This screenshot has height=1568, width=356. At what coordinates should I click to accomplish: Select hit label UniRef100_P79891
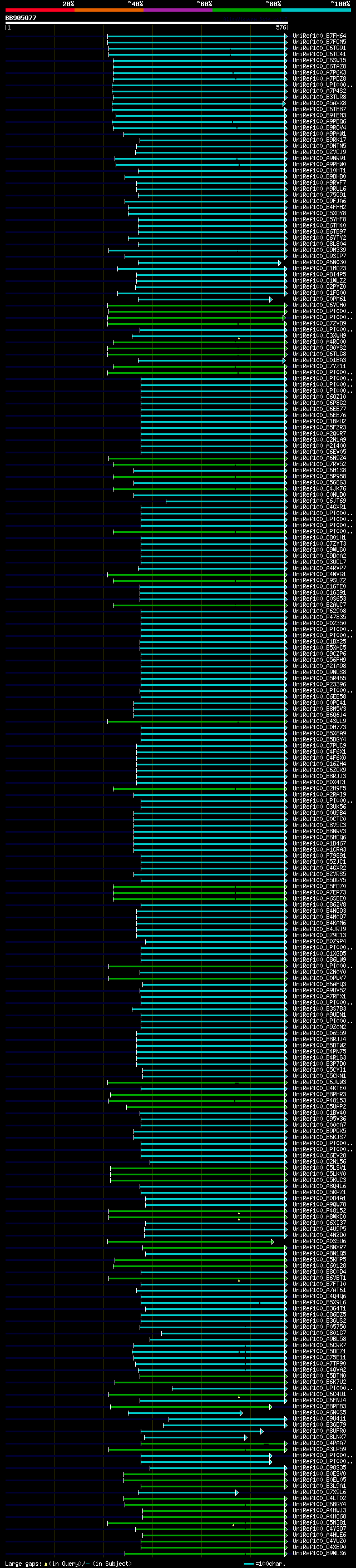pos(319,856)
